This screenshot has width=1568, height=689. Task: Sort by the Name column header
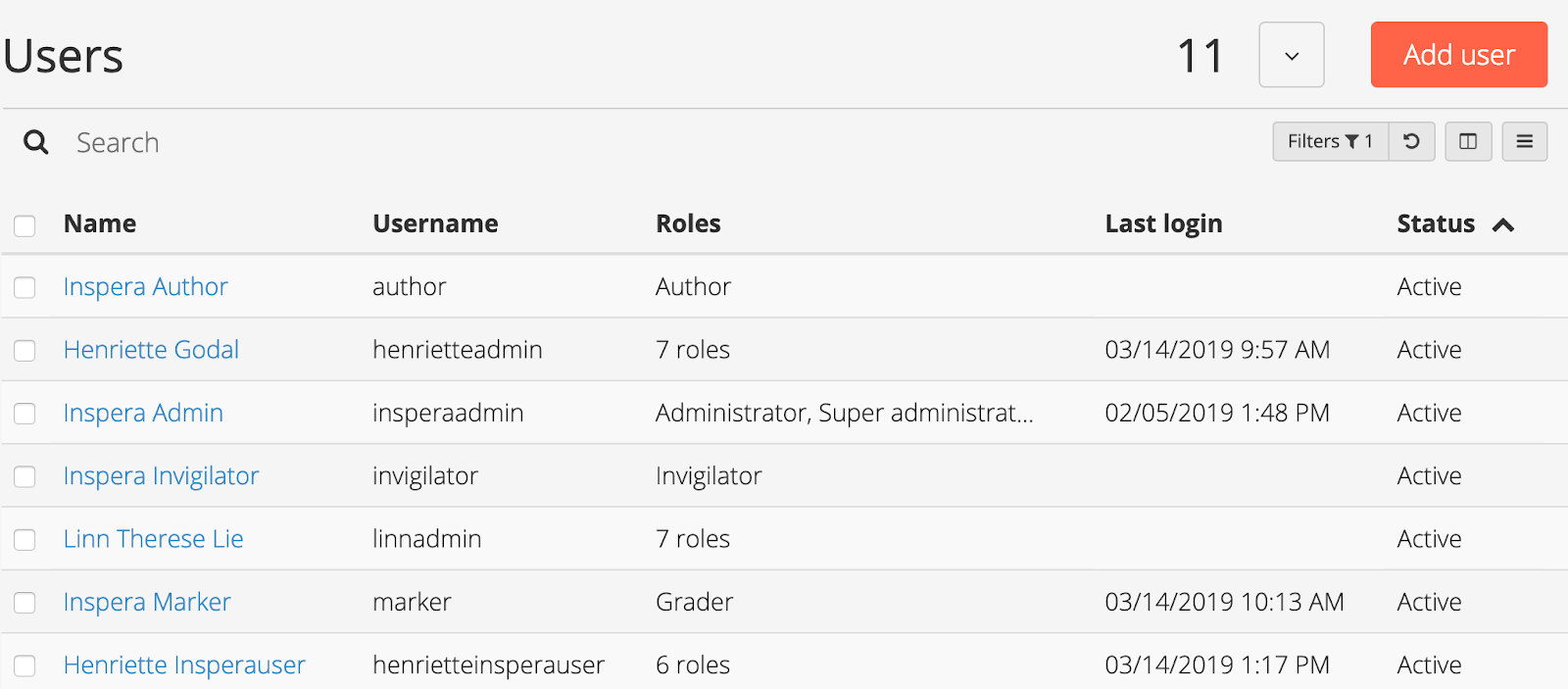point(100,223)
